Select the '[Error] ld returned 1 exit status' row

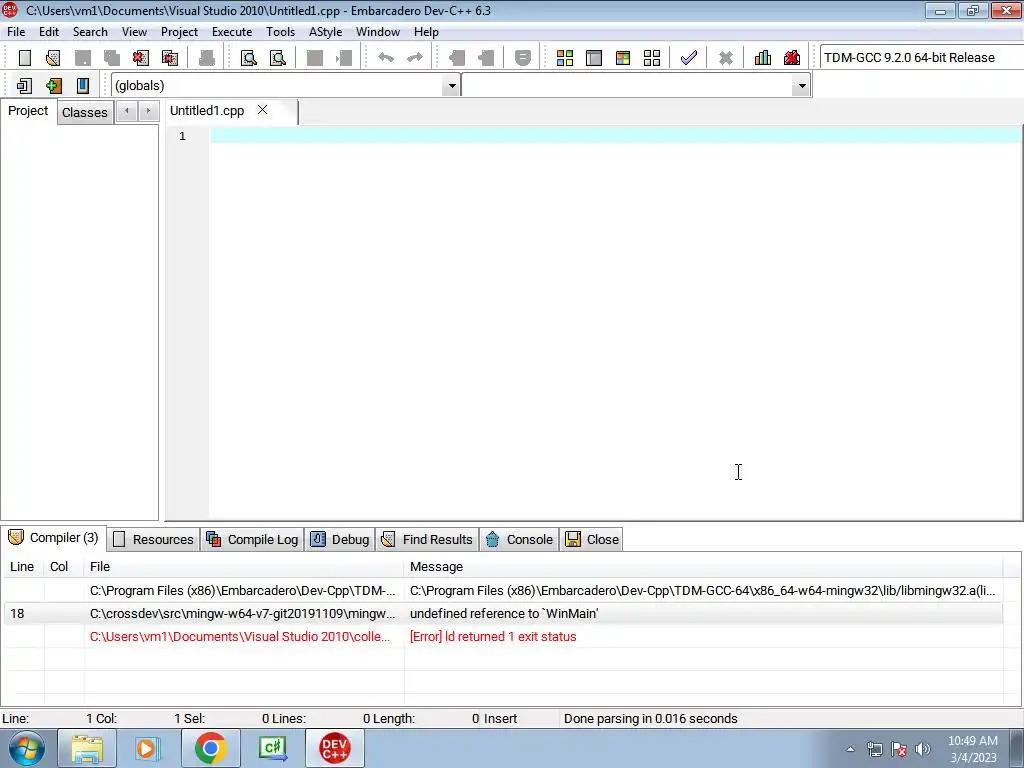pyautogui.click(x=503, y=637)
